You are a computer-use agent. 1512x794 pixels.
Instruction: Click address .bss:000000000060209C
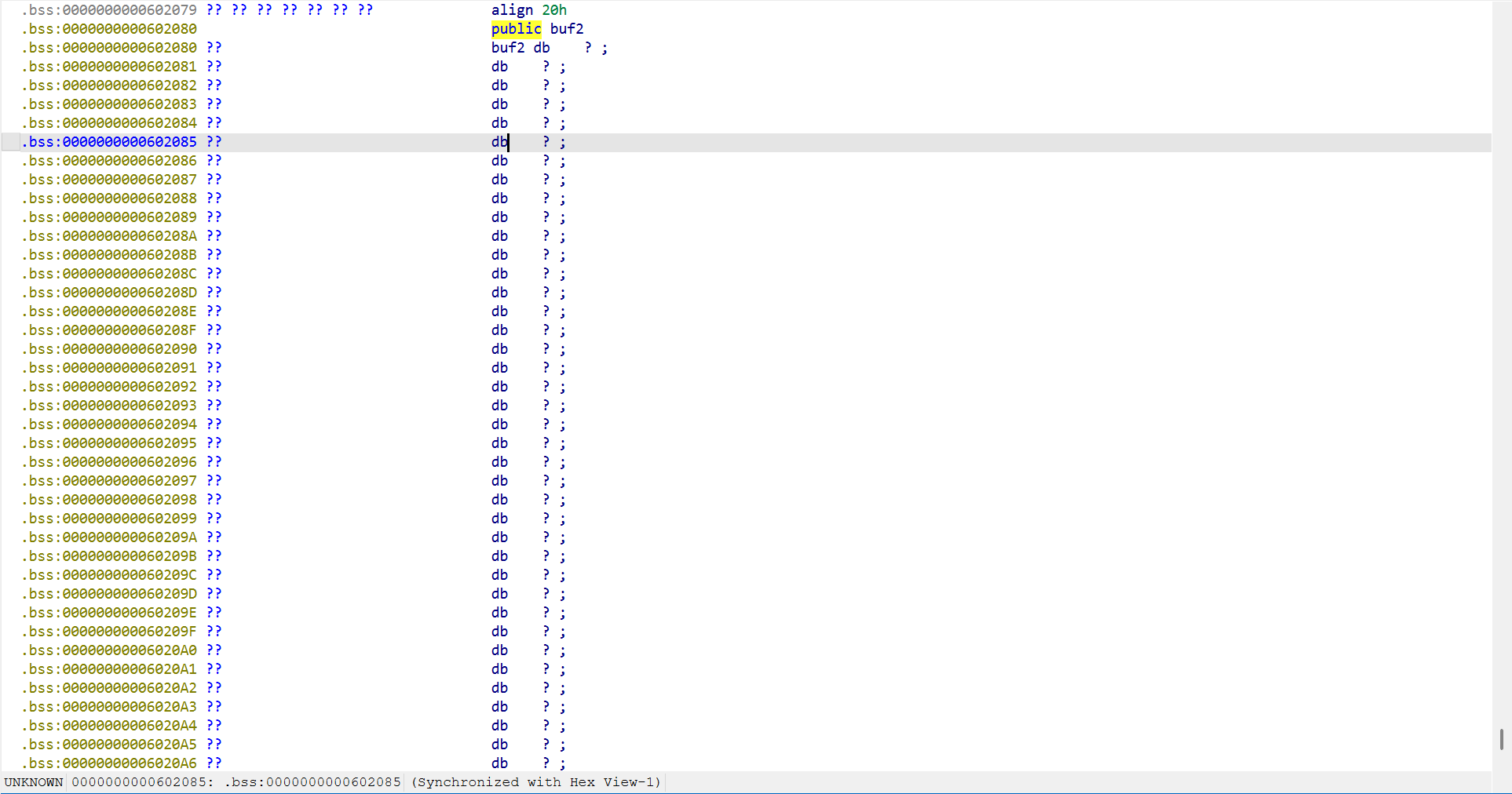(110, 575)
